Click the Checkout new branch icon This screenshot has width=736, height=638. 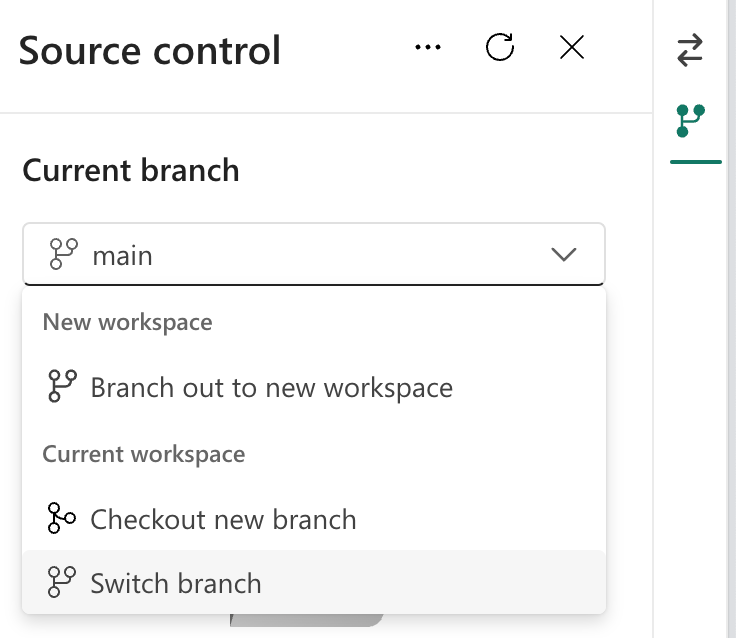click(x=62, y=519)
